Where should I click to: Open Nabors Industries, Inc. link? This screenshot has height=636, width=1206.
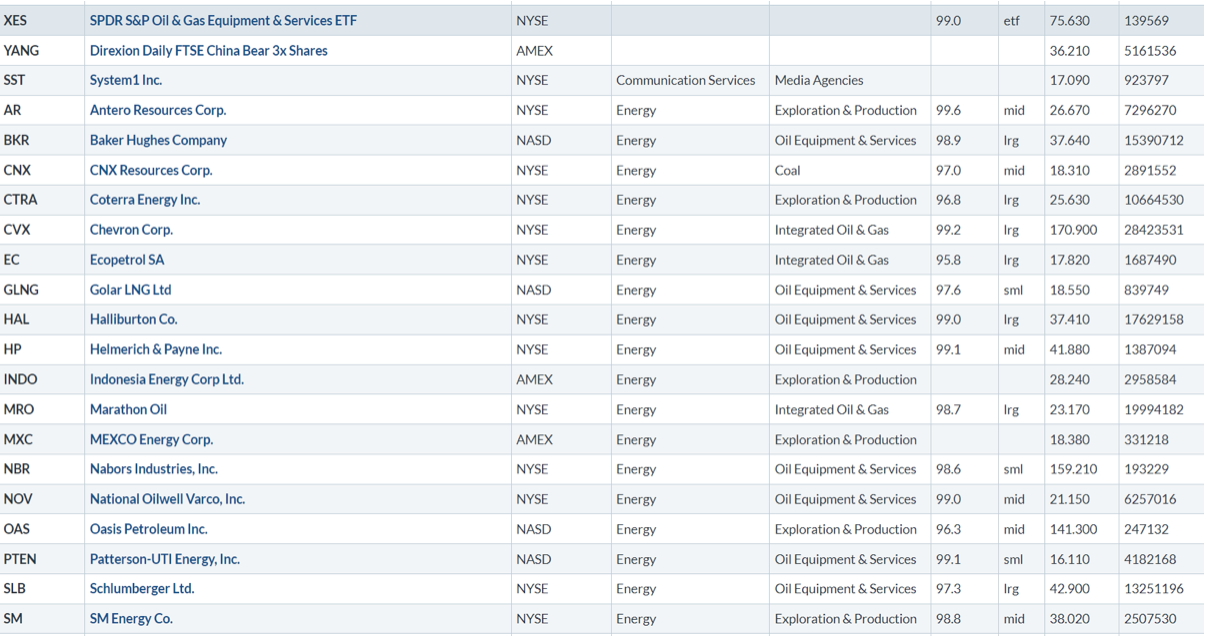[154, 469]
